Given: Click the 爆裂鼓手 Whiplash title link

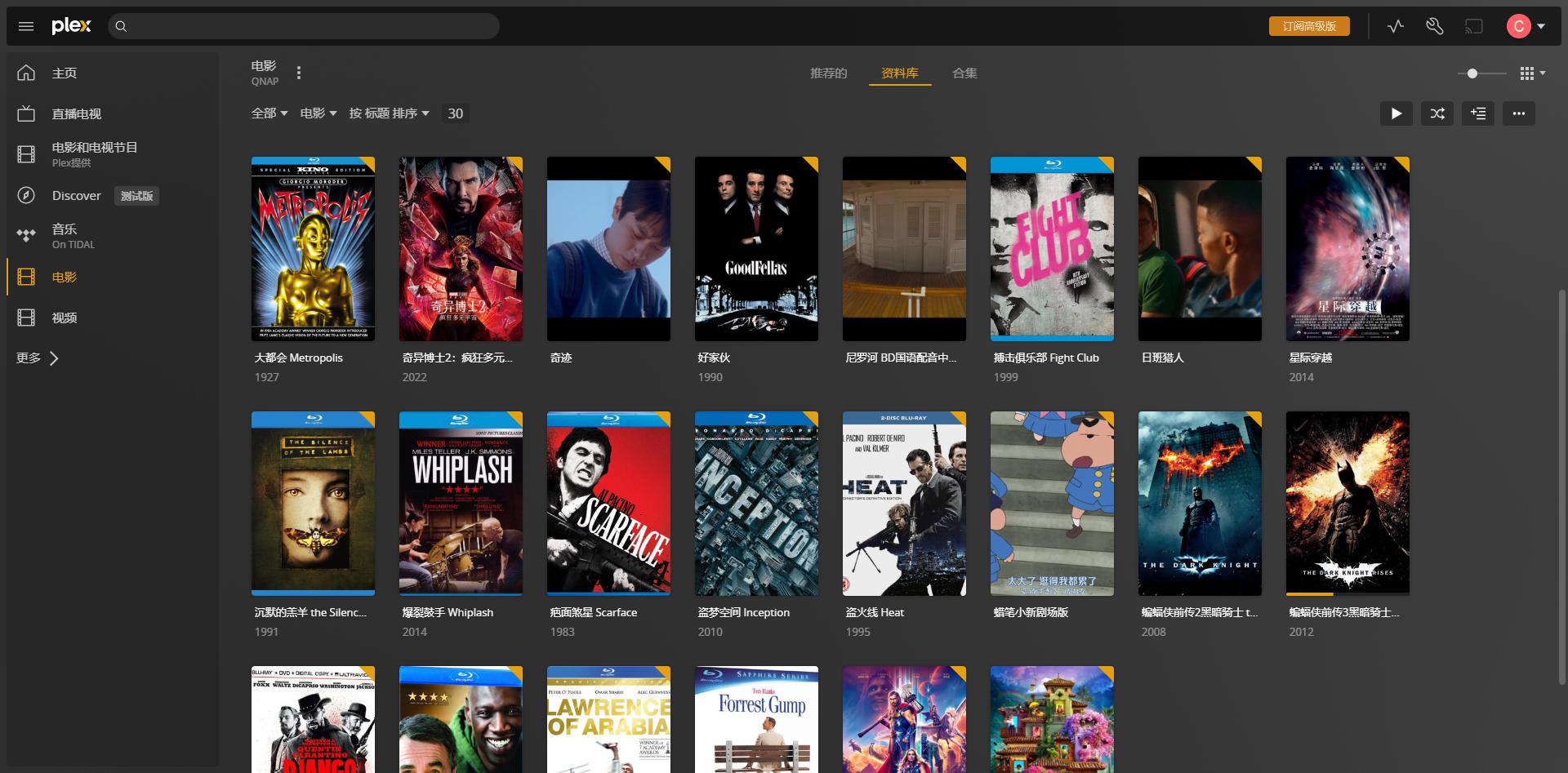Looking at the screenshot, I should click(x=448, y=612).
